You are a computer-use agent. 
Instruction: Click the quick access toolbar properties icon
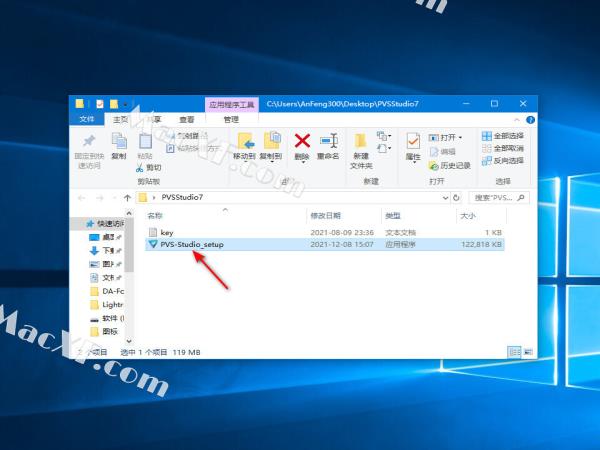[x=99, y=104]
